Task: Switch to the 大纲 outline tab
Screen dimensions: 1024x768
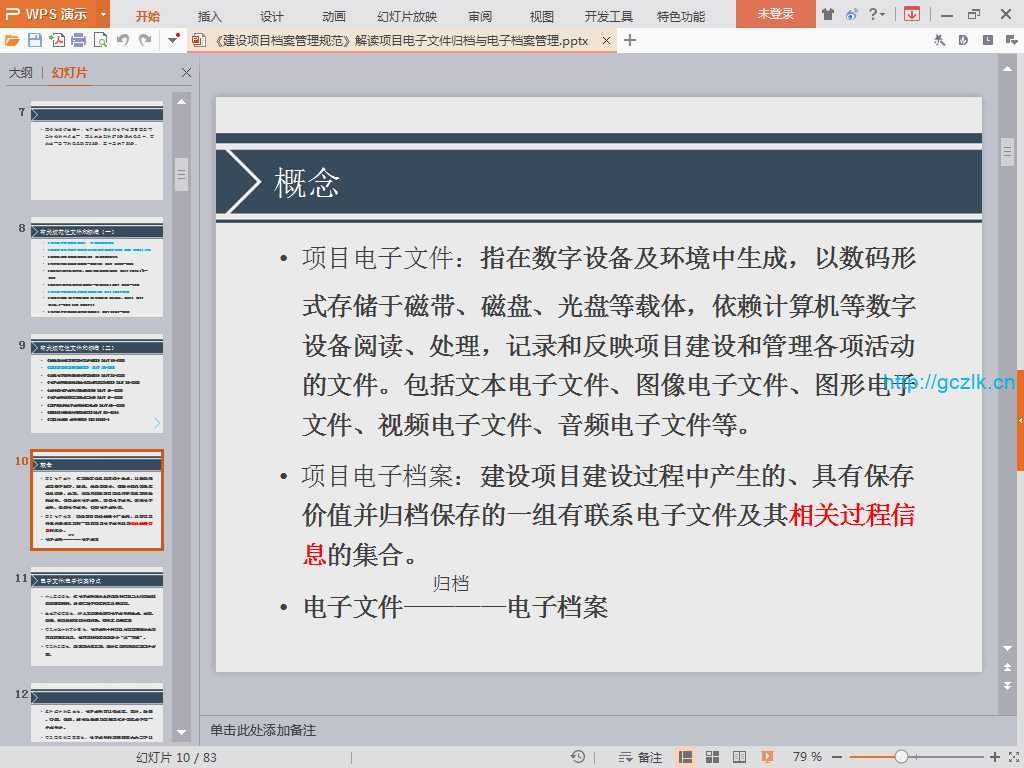Action: pos(20,73)
